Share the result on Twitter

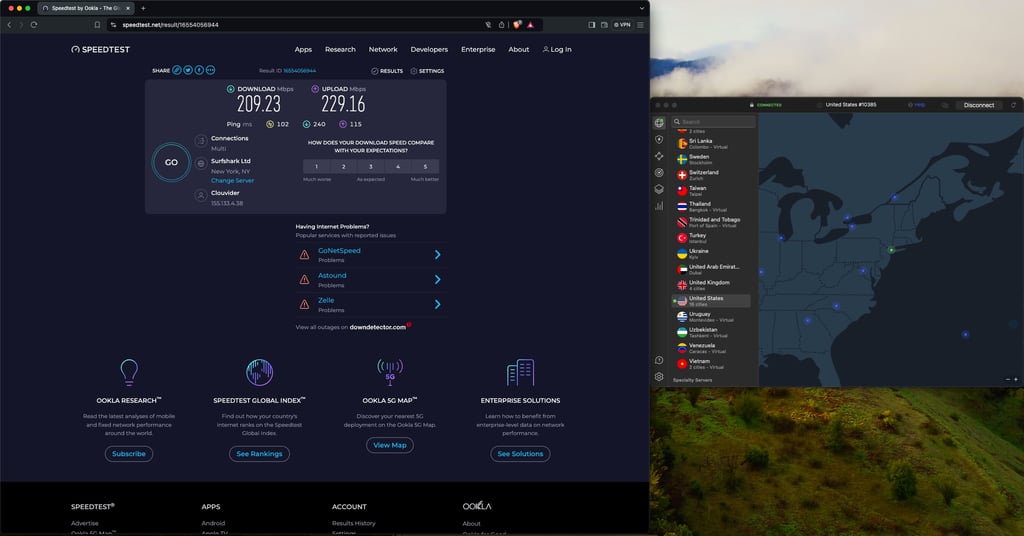tap(188, 70)
